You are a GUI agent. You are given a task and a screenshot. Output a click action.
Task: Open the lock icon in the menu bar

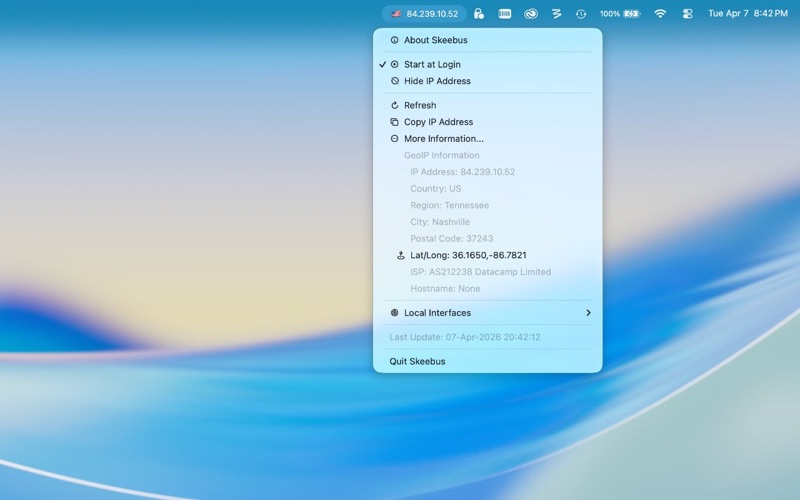(x=479, y=14)
